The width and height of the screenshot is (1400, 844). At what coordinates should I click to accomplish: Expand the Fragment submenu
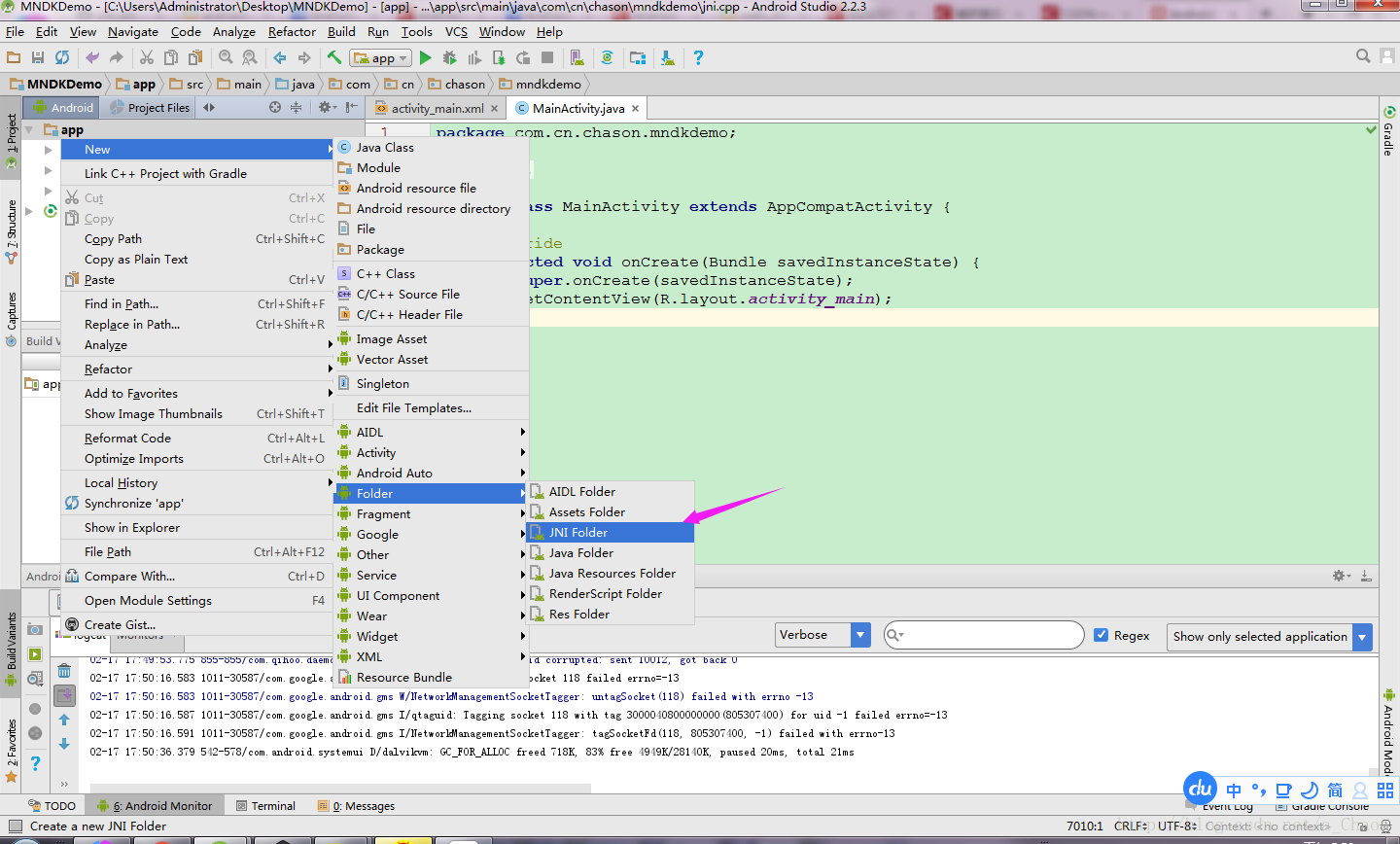tap(431, 513)
